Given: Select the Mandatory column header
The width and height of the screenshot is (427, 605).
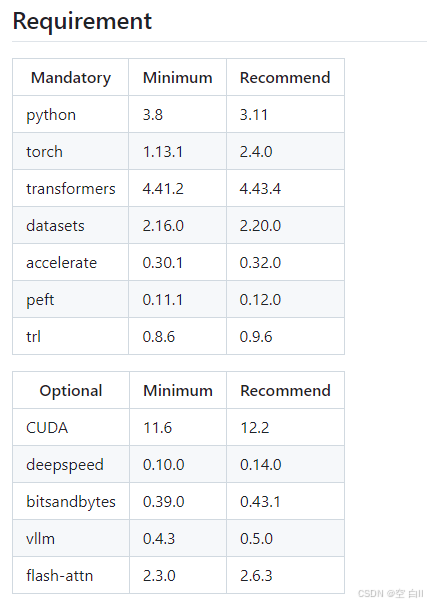Looking at the screenshot, I should [71, 78].
